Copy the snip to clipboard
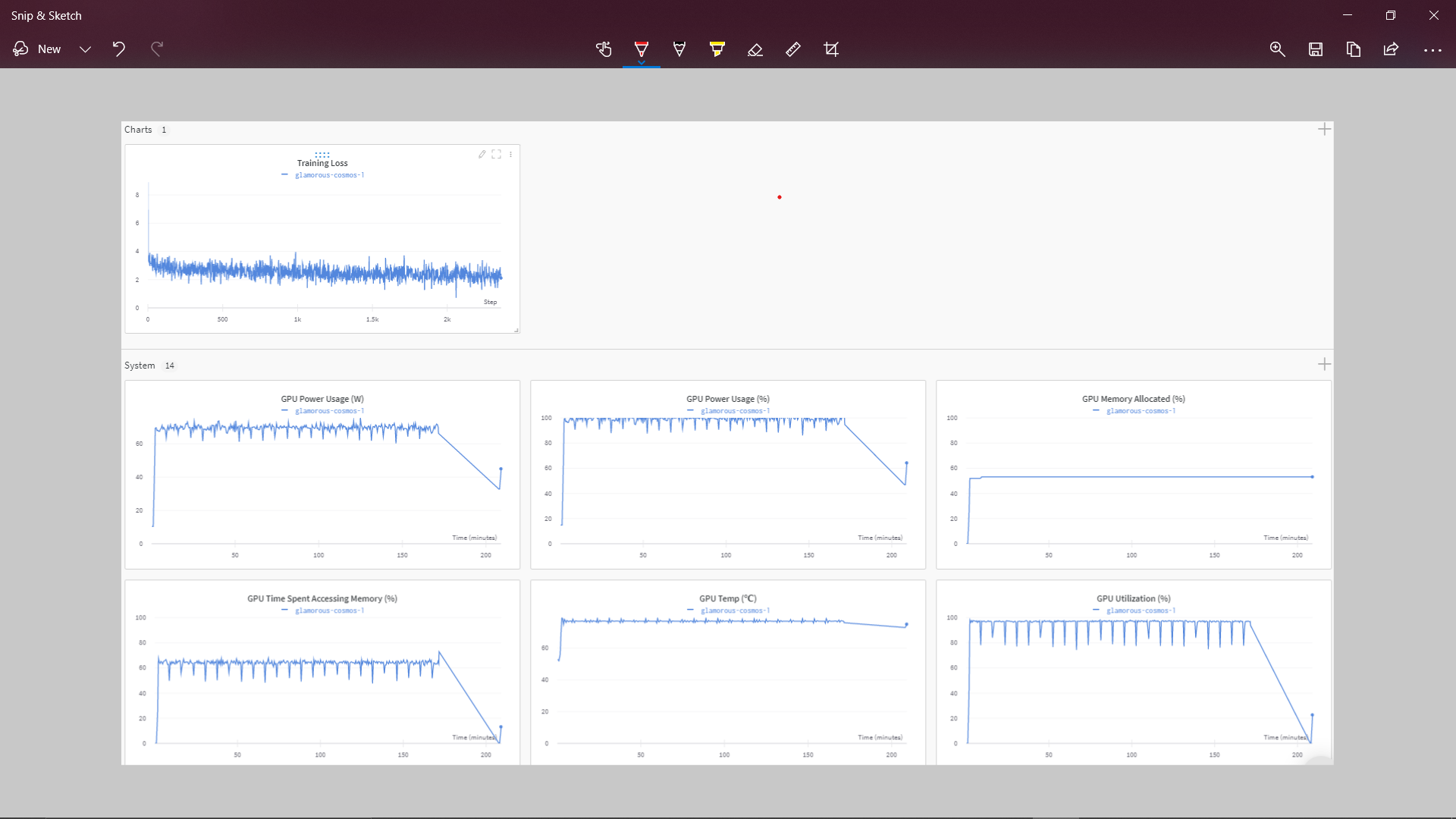 point(1354,49)
